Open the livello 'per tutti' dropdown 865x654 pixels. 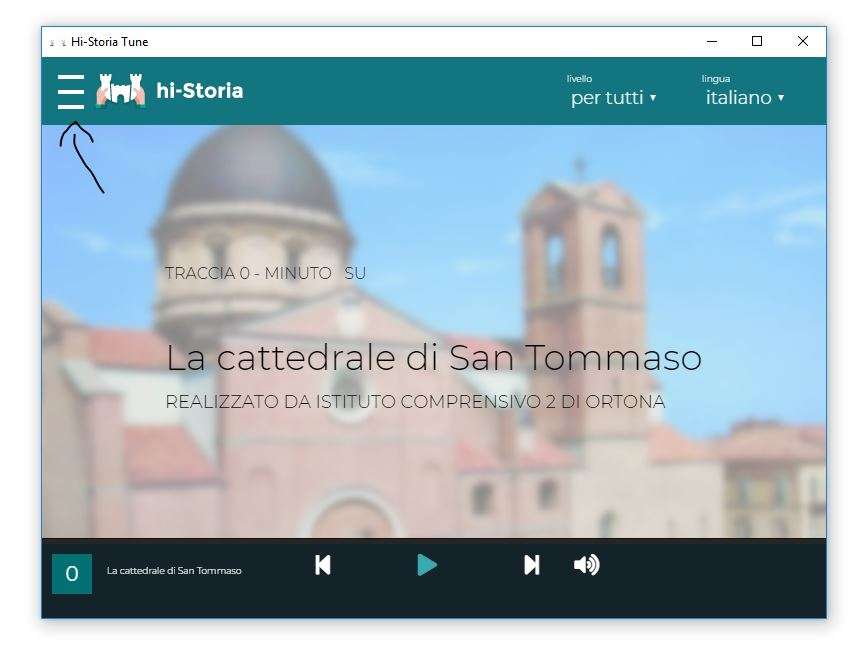point(613,98)
